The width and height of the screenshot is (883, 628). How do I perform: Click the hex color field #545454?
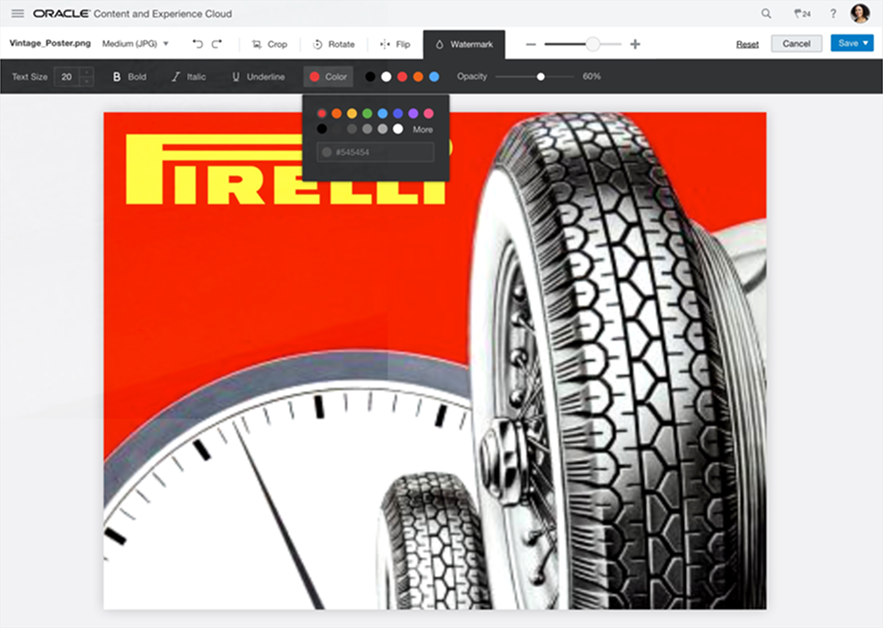tap(376, 152)
